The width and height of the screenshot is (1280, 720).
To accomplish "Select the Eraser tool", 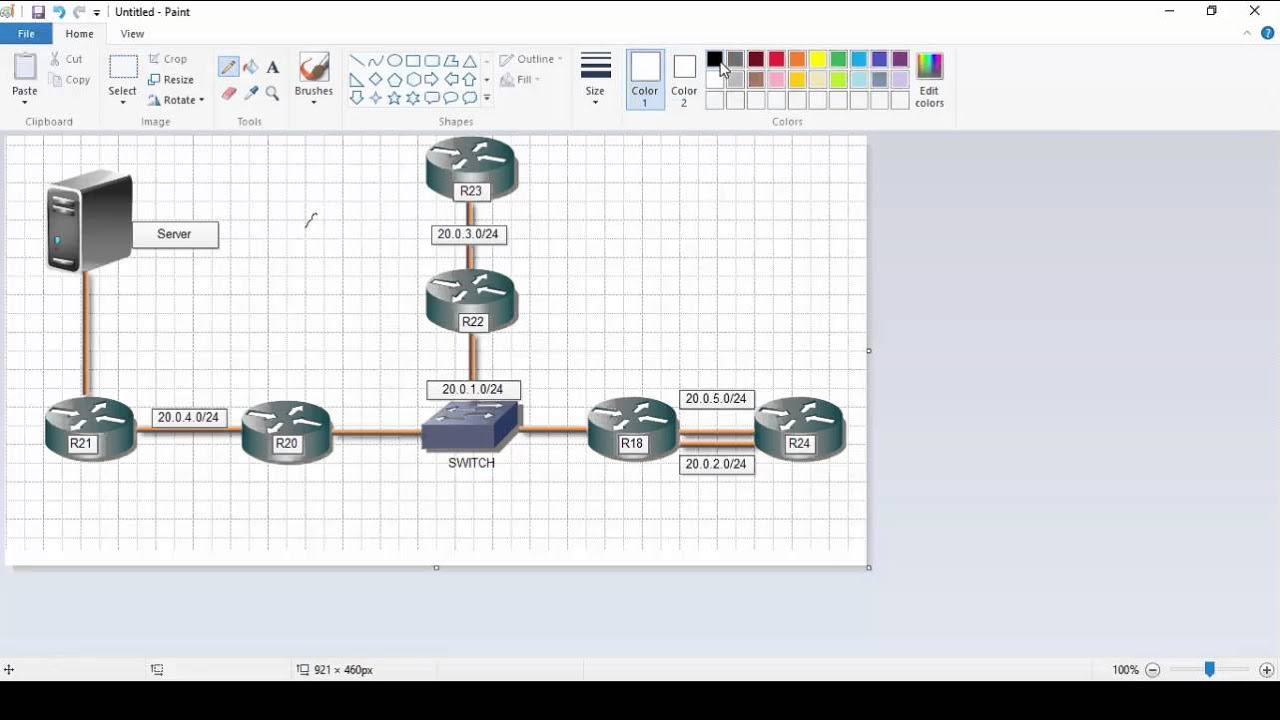I will tap(229, 93).
